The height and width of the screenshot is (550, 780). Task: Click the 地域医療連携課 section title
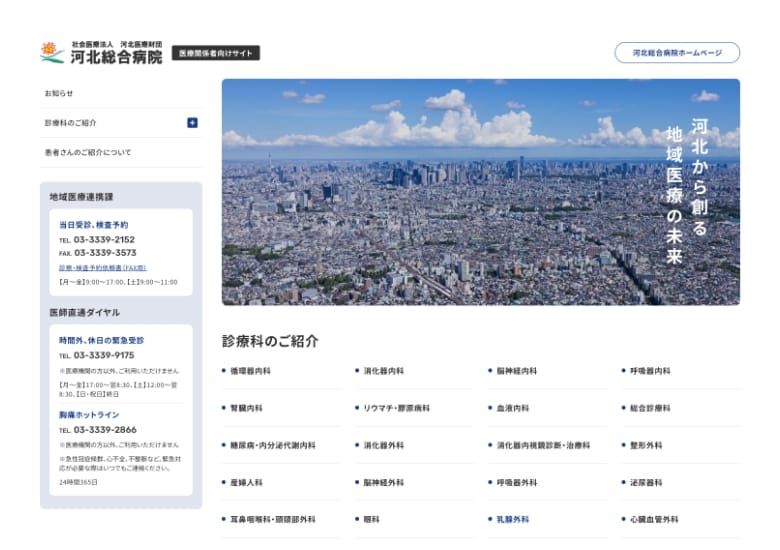point(81,197)
